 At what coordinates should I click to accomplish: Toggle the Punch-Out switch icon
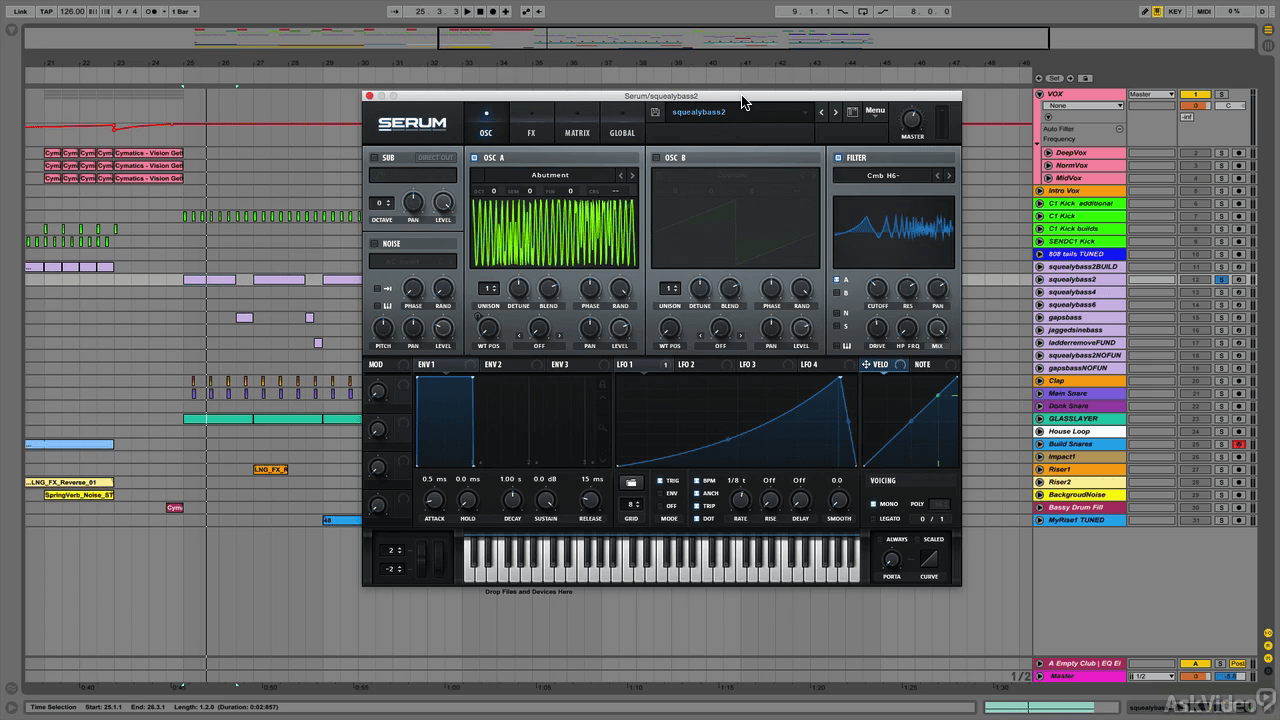click(x=882, y=12)
